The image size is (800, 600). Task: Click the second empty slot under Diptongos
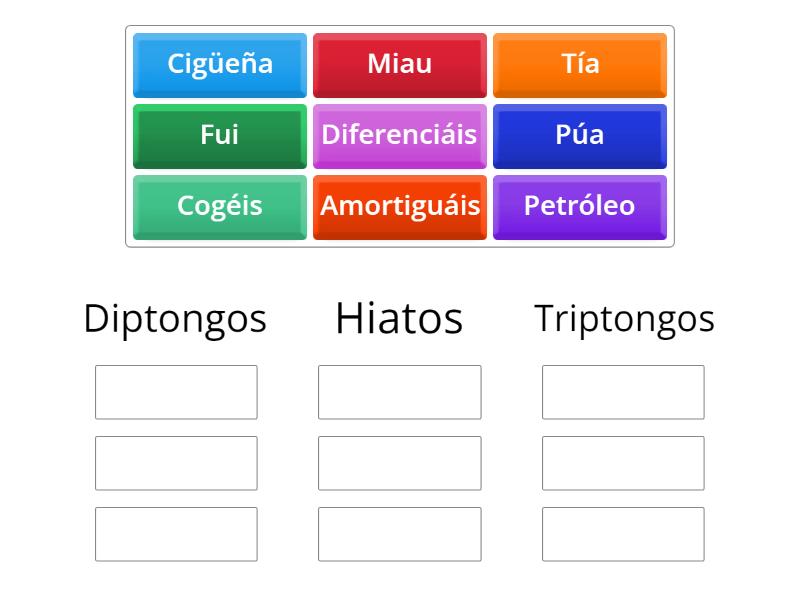[175, 462]
